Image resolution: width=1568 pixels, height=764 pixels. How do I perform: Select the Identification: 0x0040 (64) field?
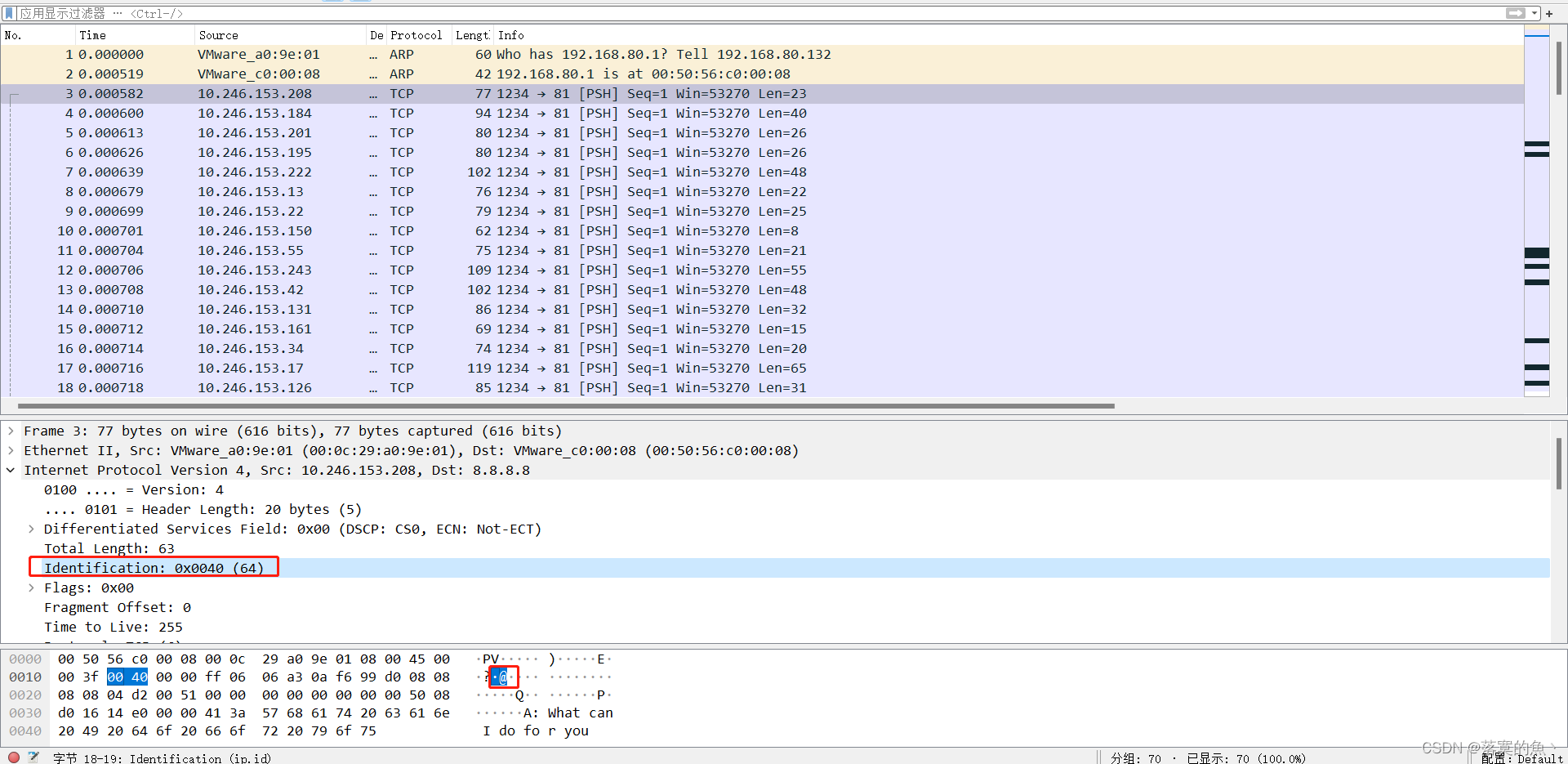click(154, 568)
